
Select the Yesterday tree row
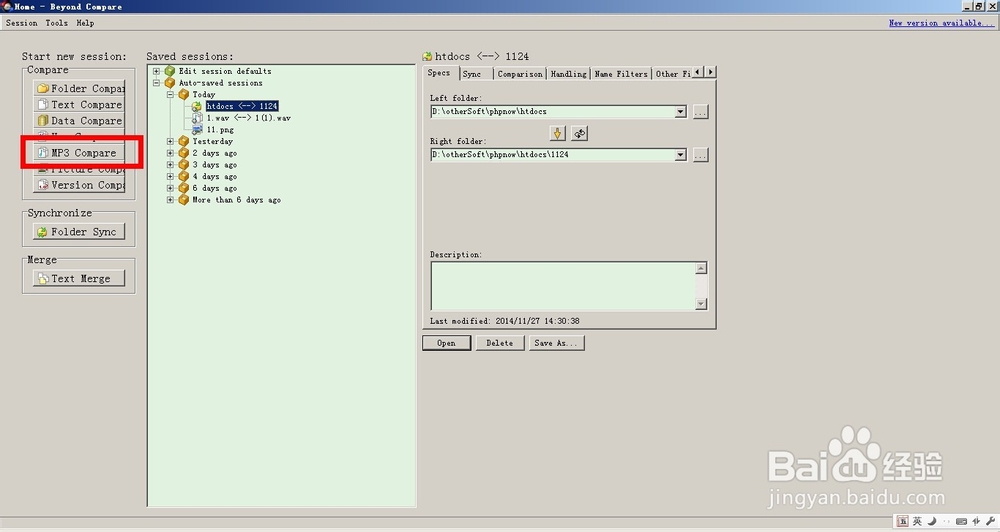212,142
